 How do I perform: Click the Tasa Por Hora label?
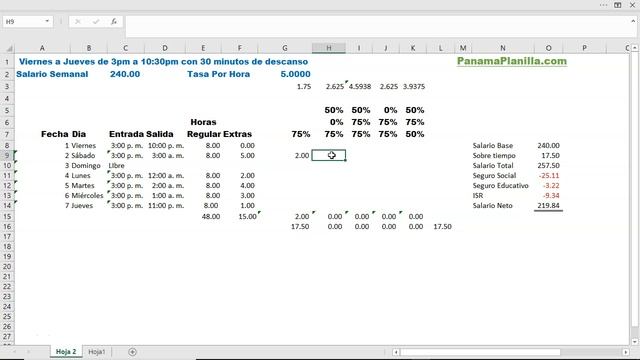tap(218, 74)
